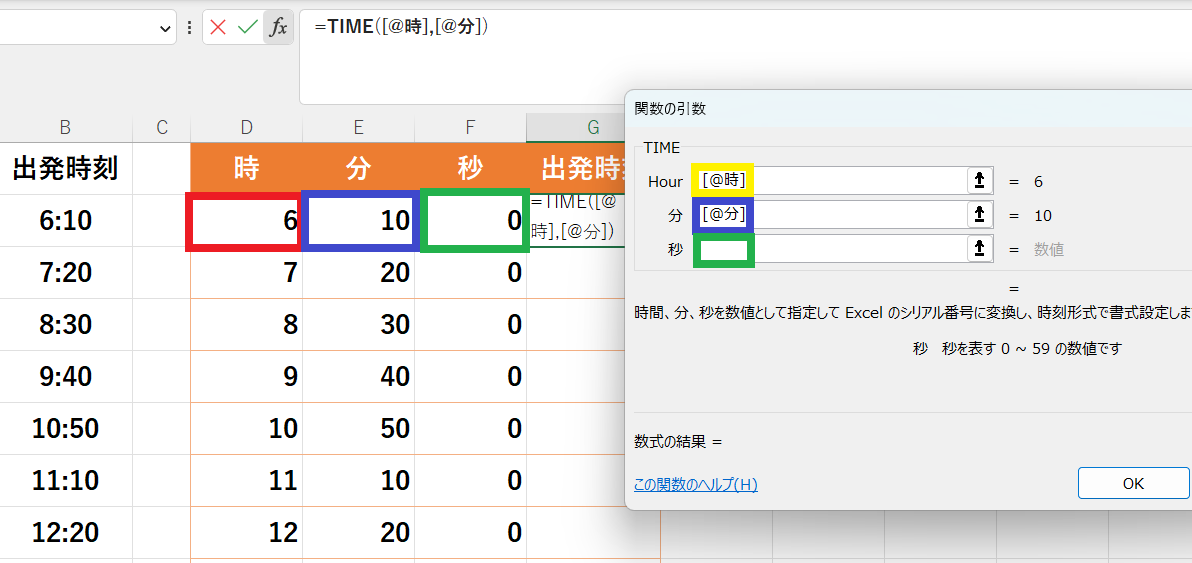Select column F header
Screen dimensions: 1192x563
coord(470,128)
